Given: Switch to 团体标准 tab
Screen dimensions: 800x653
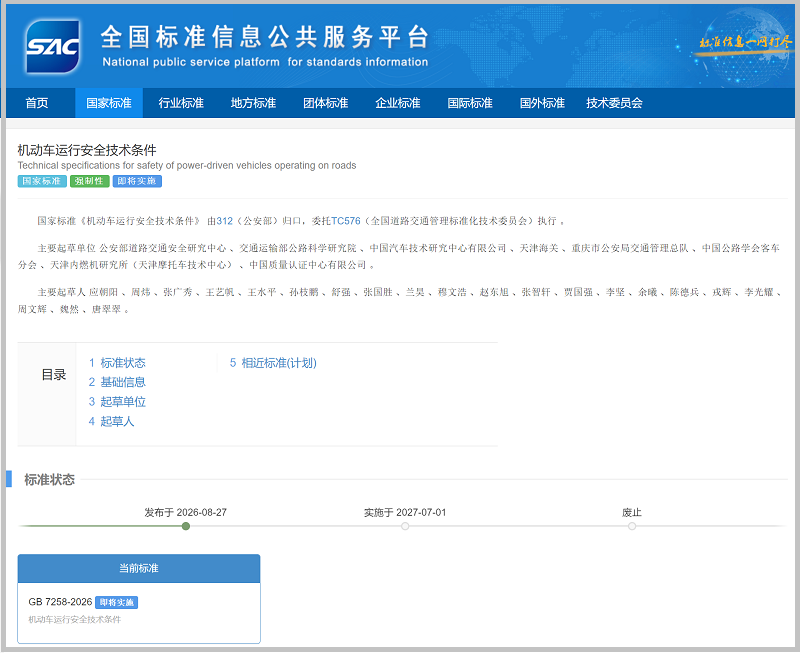Looking at the screenshot, I should (326, 103).
